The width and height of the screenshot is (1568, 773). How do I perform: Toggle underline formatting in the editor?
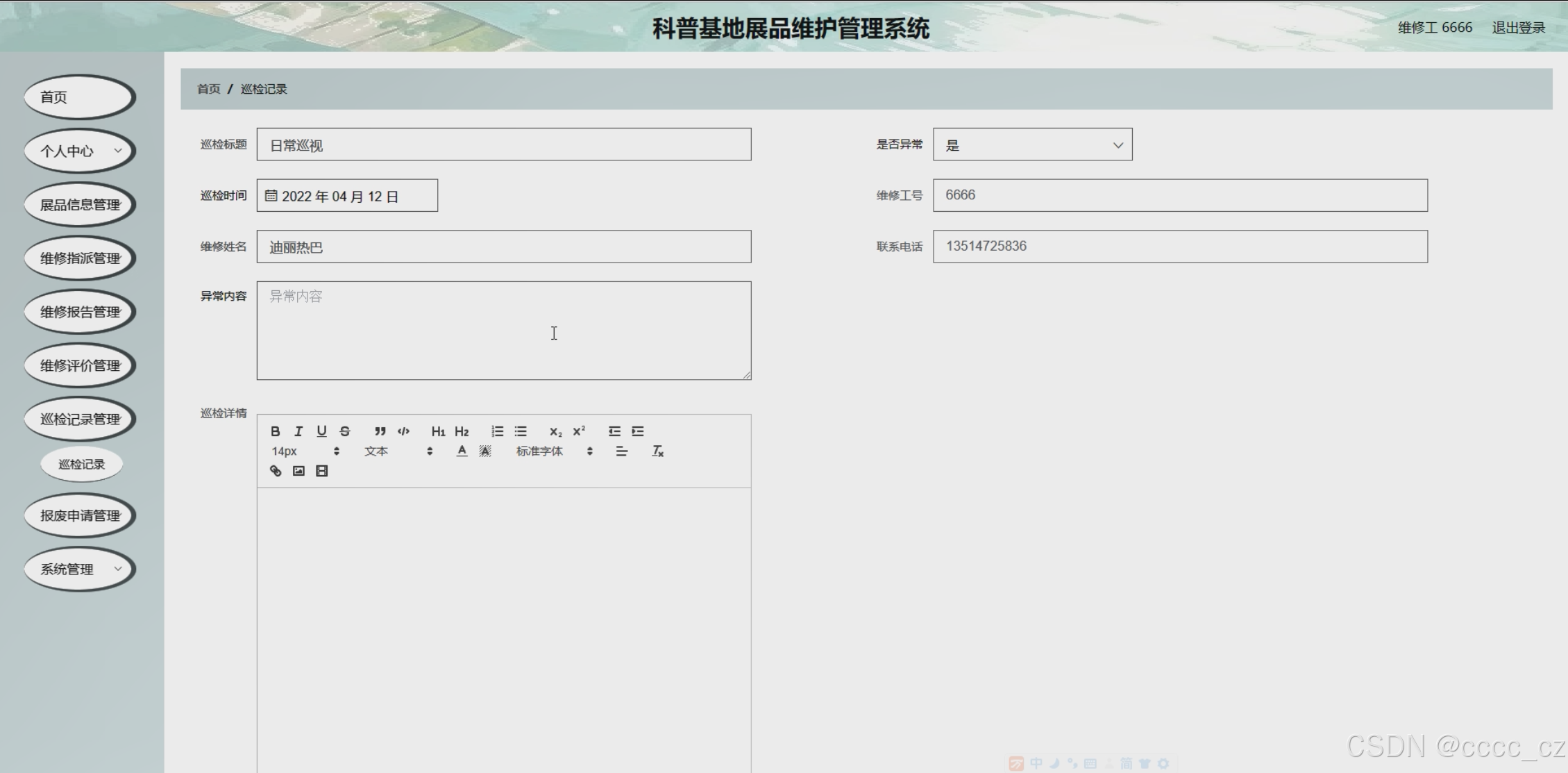(321, 431)
